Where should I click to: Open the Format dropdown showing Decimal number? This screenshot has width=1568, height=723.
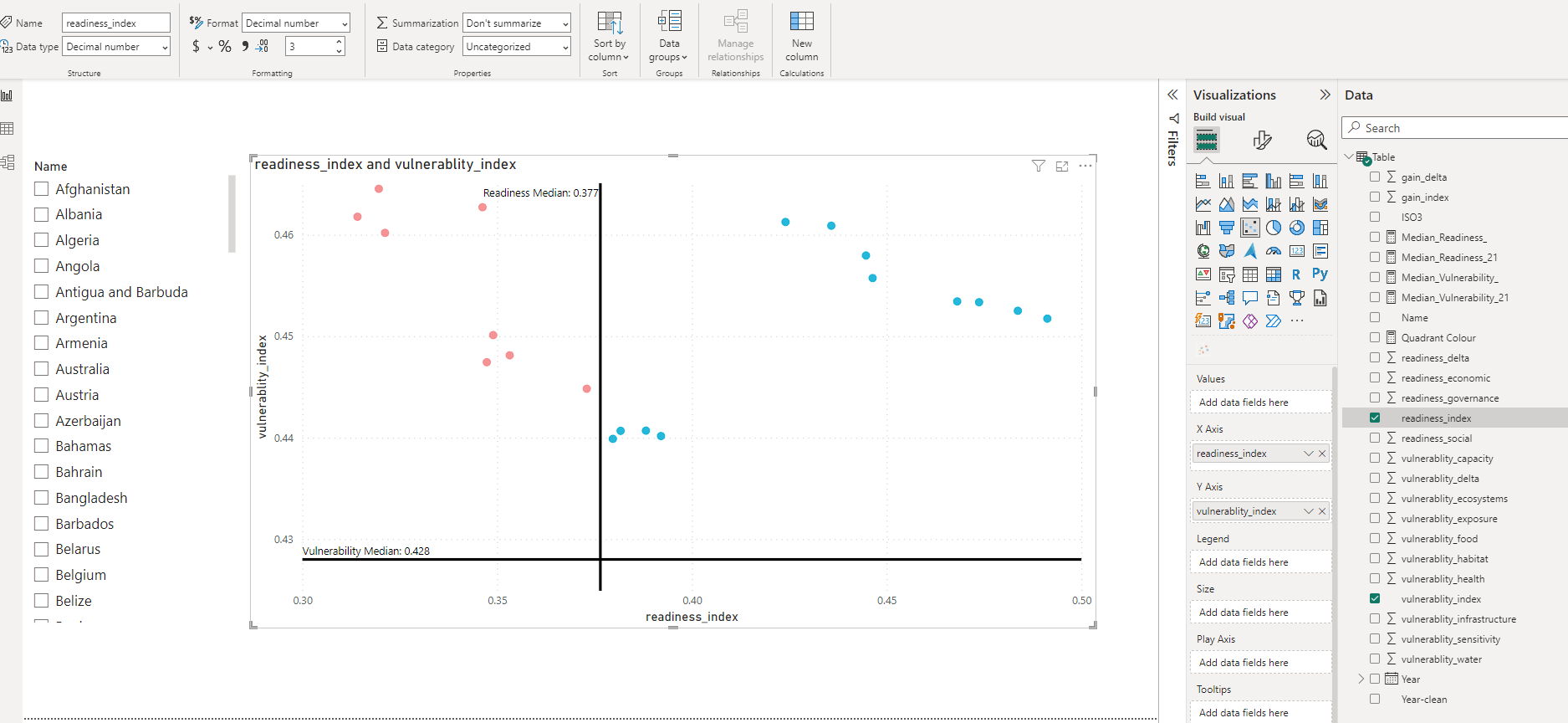coord(296,23)
